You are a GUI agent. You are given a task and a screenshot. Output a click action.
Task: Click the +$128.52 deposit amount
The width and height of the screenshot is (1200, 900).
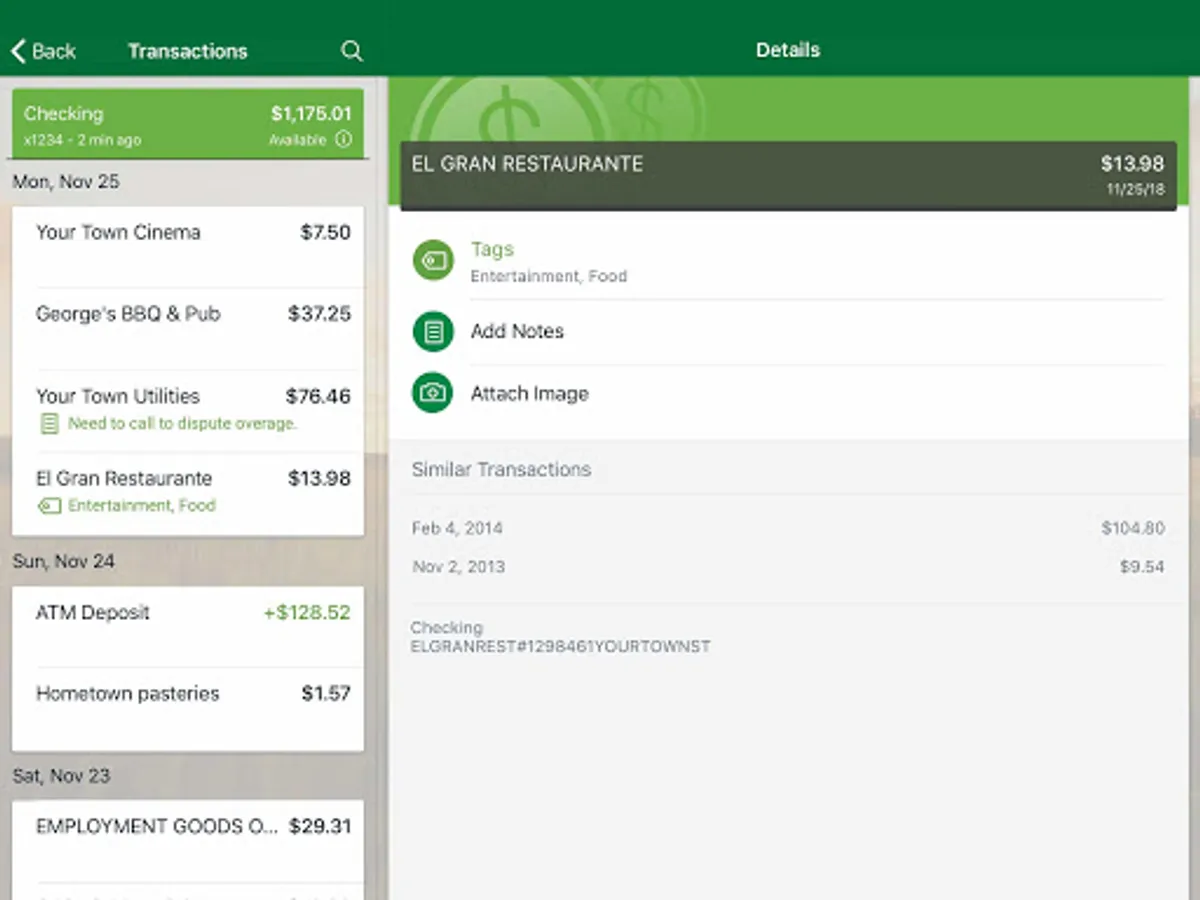pyautogui.click(x=307, y=613)
